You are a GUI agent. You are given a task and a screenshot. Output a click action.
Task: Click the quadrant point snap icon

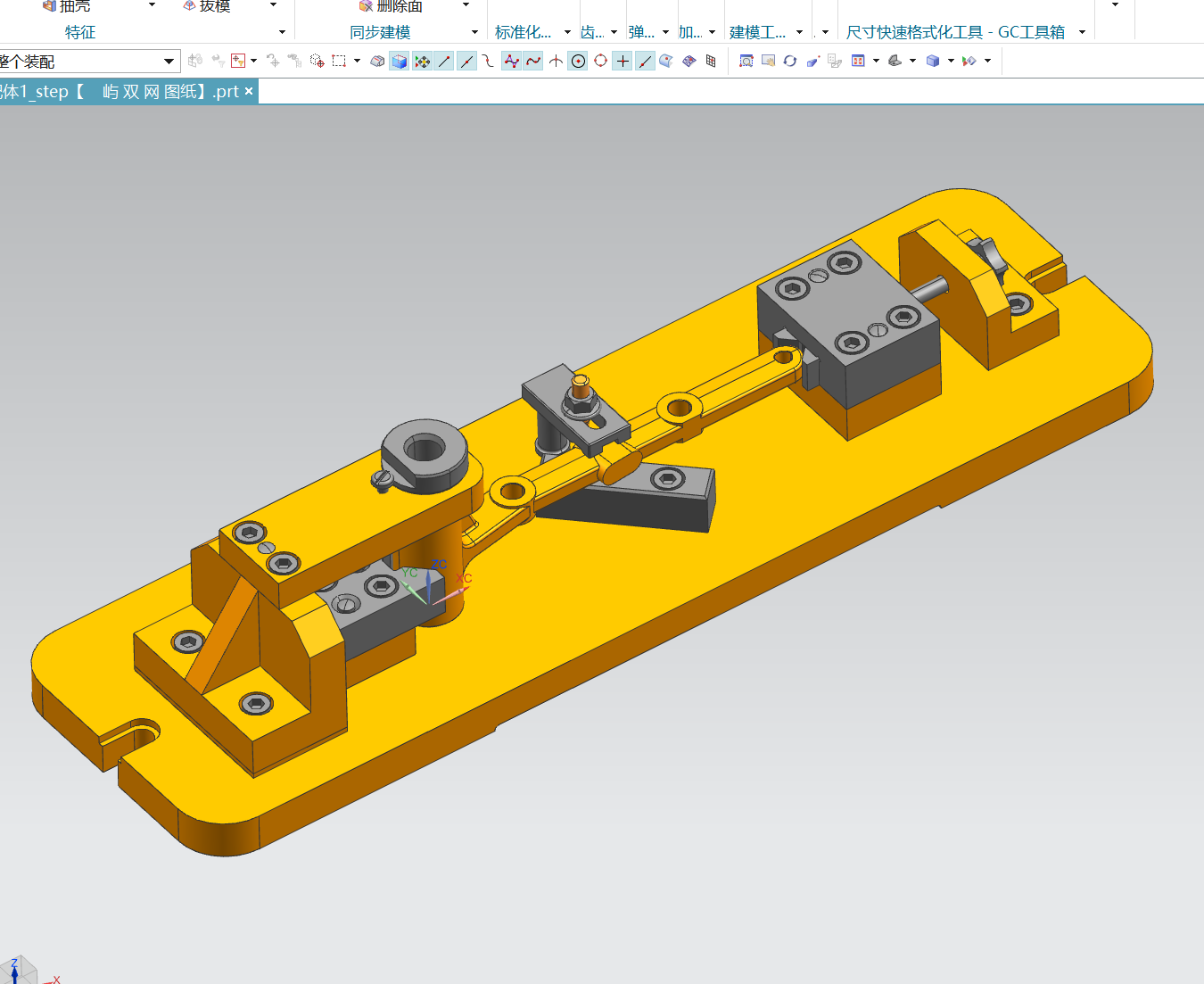click(600, 61)
